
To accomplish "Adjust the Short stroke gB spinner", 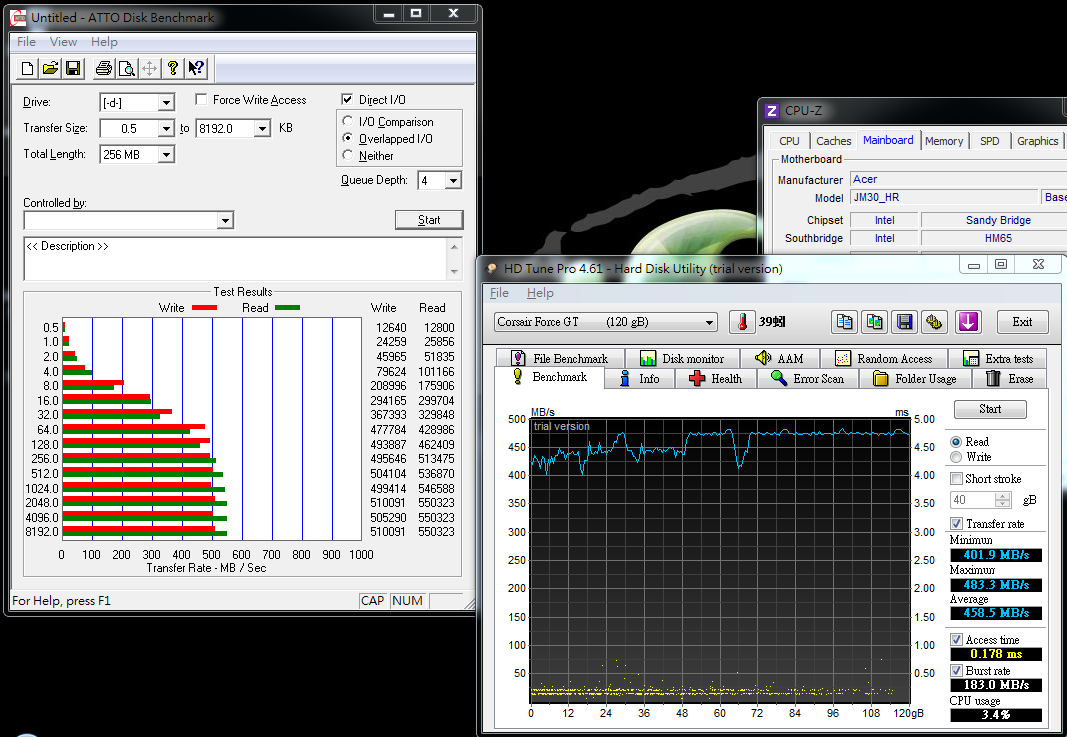I will [x=1002, y=499].
